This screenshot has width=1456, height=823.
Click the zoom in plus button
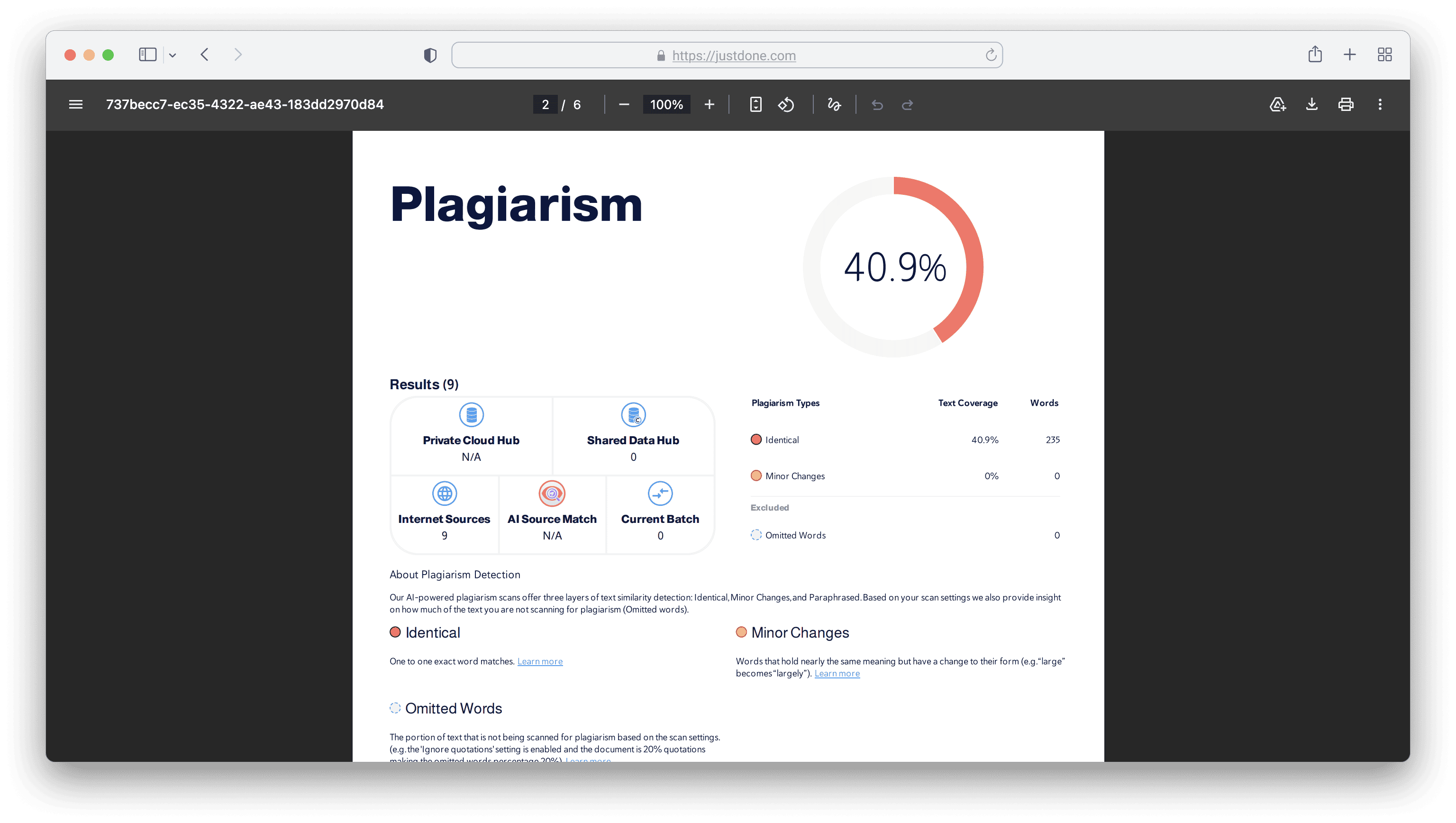coord(710,105)
